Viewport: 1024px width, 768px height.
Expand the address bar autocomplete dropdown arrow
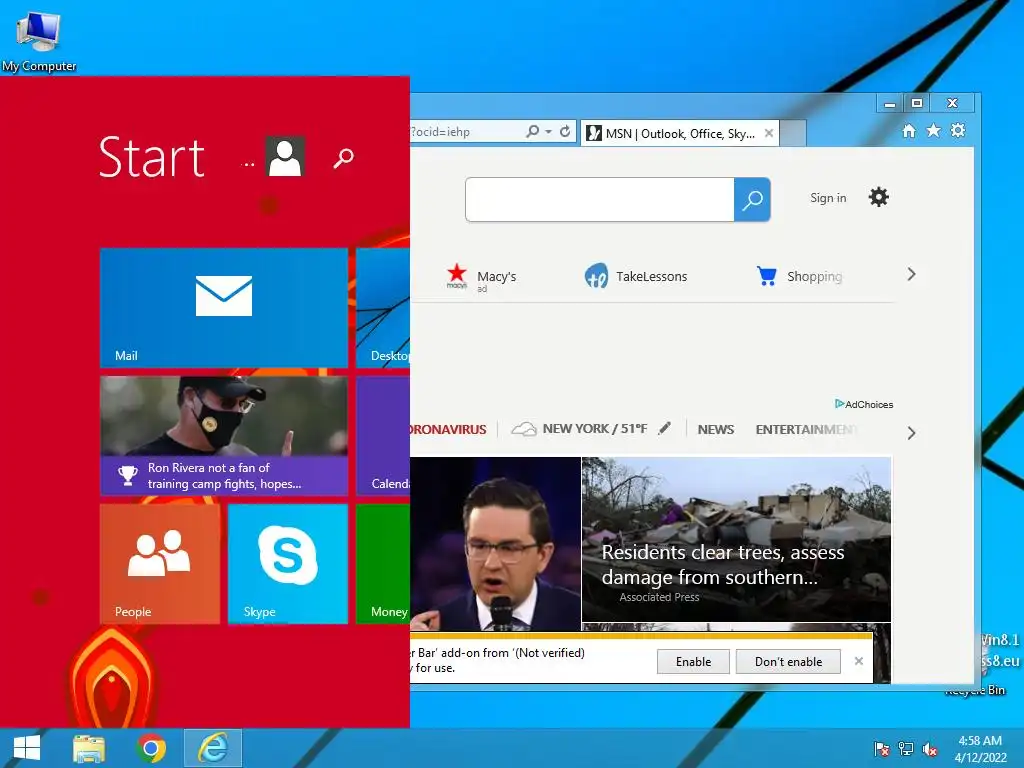[x=549, y=132]
